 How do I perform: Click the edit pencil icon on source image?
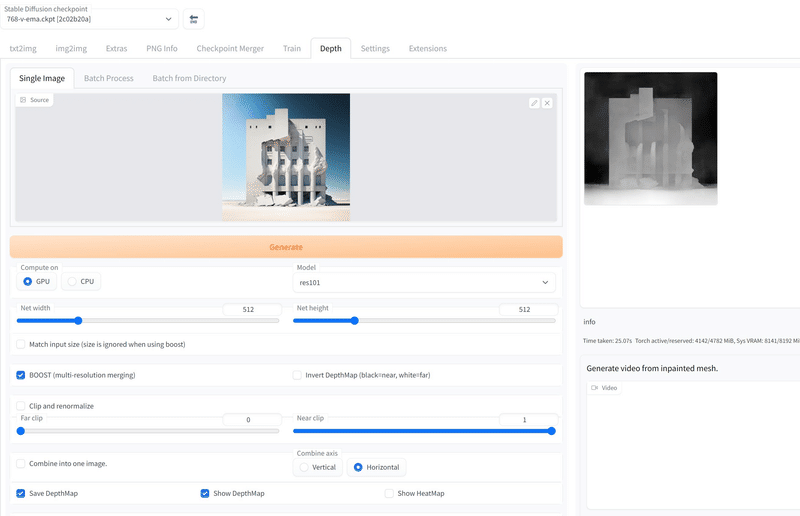tap(534, 103)
